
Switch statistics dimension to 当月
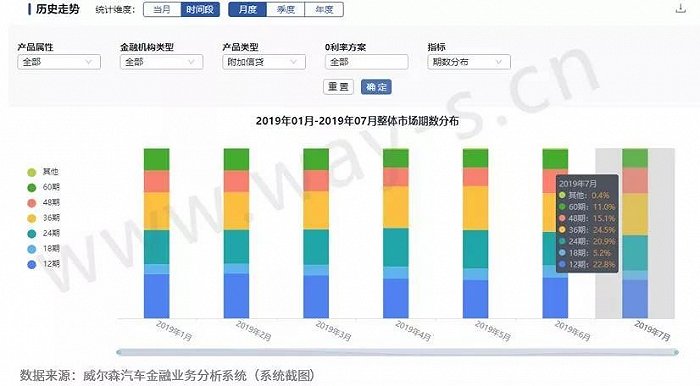[162, 9]
